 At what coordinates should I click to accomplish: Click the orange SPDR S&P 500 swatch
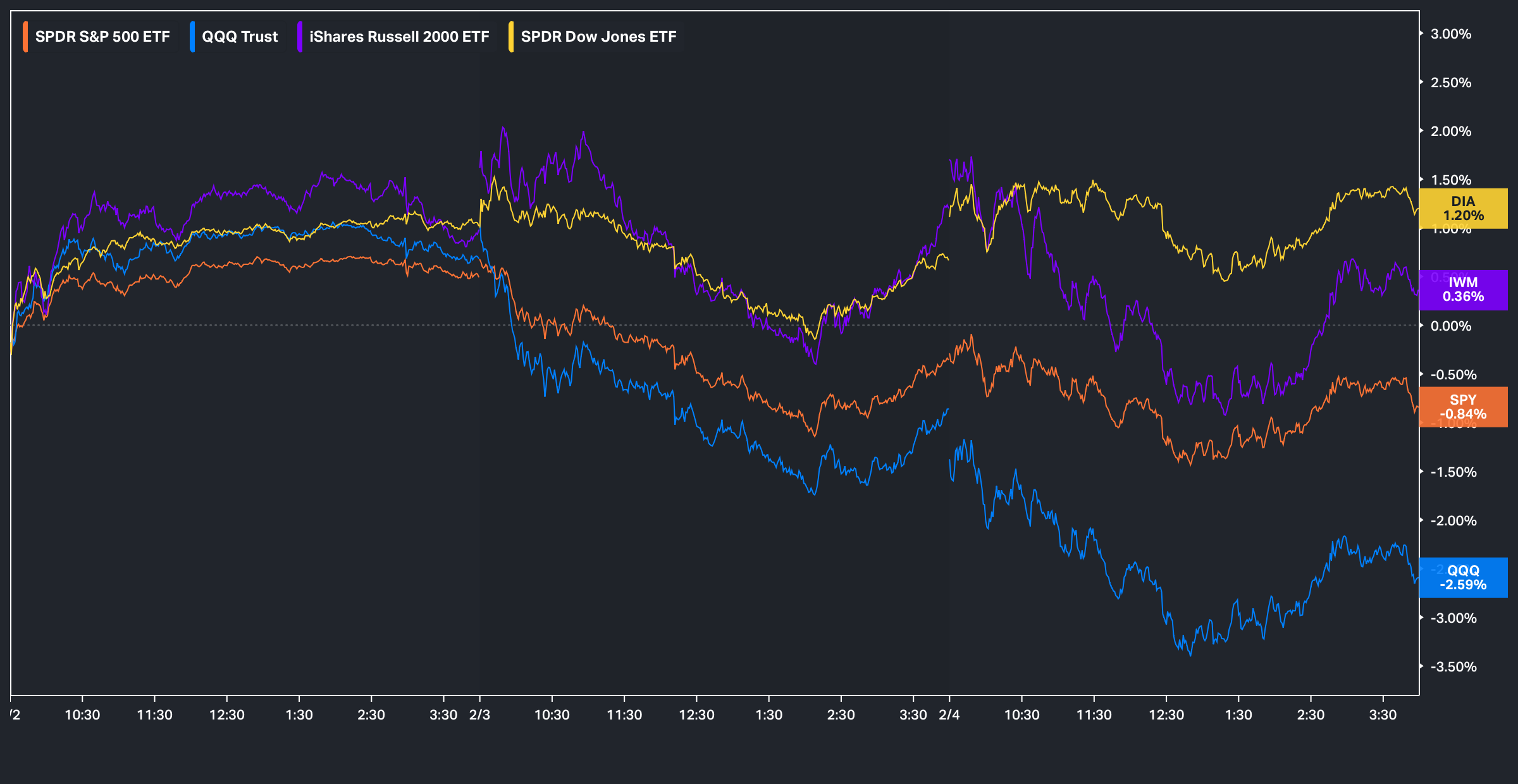pos(25,37)
